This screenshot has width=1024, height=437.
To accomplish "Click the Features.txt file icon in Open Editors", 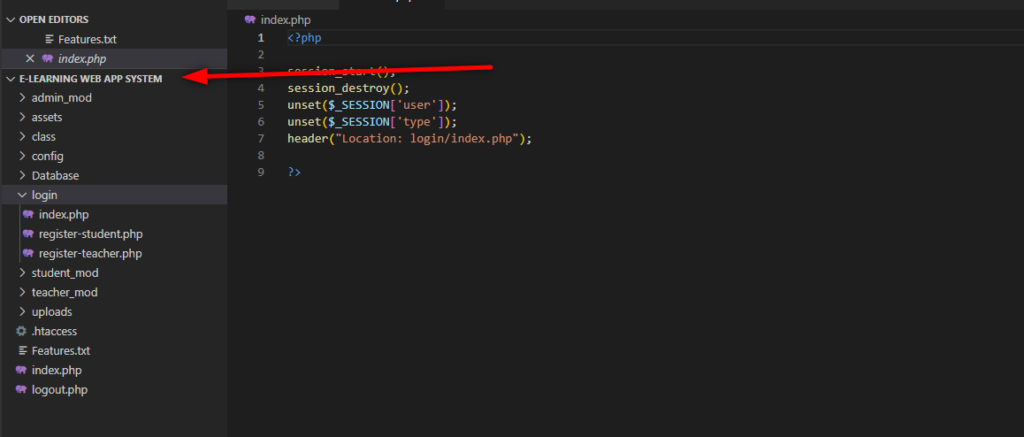I will [x=50, y=39].
